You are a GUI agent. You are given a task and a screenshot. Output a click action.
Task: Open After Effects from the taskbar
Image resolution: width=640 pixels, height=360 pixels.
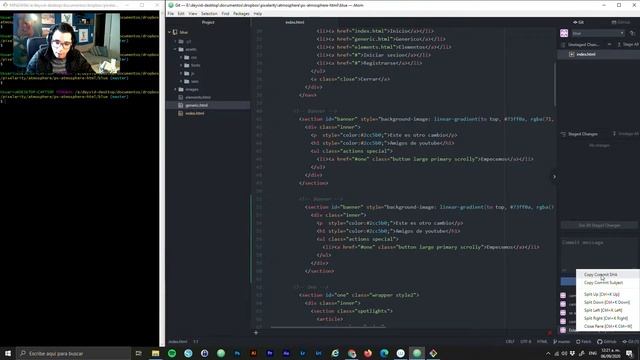tap(286, 353)
